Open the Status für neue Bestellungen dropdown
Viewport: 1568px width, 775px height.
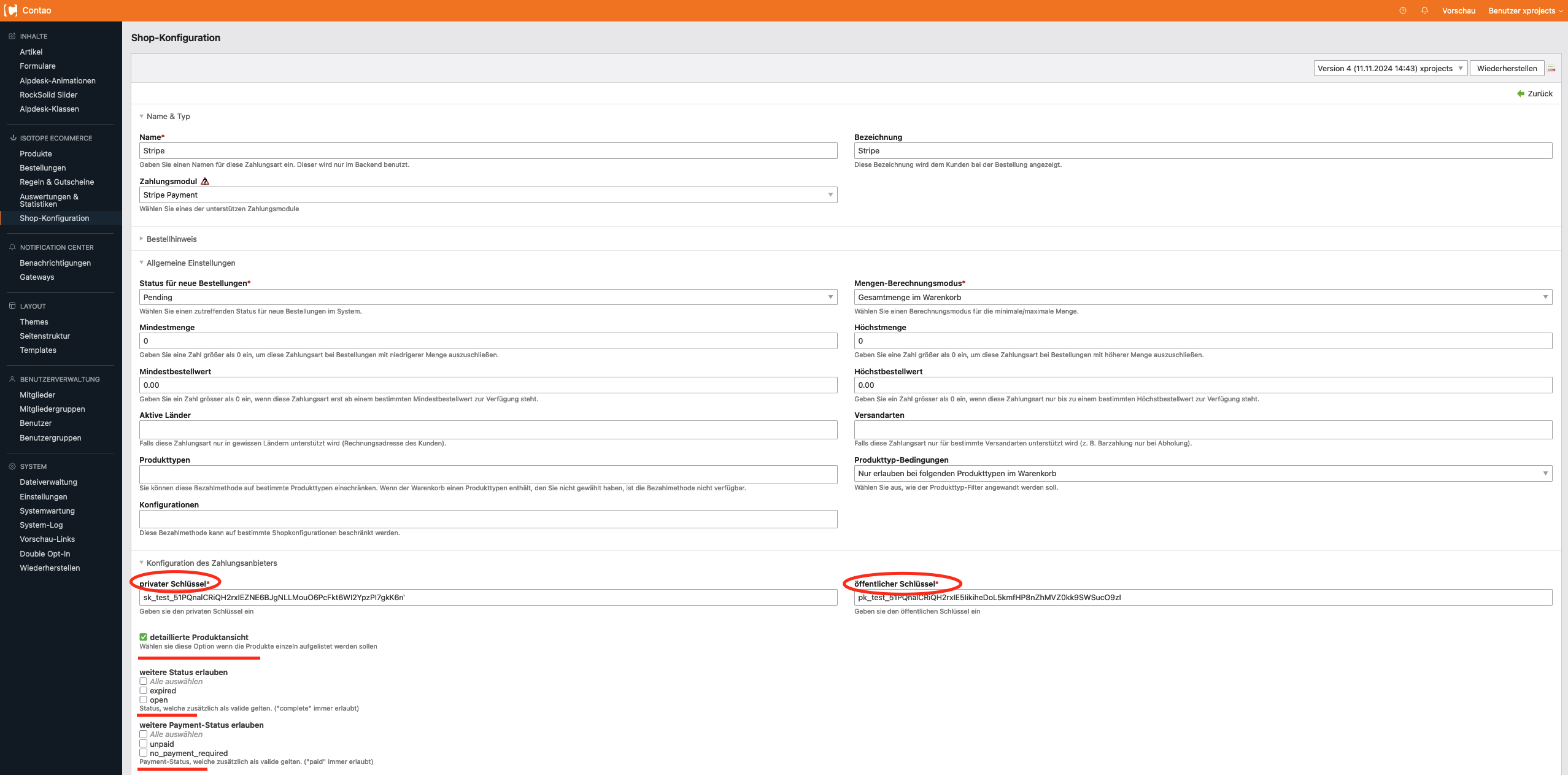pos(488,298)
